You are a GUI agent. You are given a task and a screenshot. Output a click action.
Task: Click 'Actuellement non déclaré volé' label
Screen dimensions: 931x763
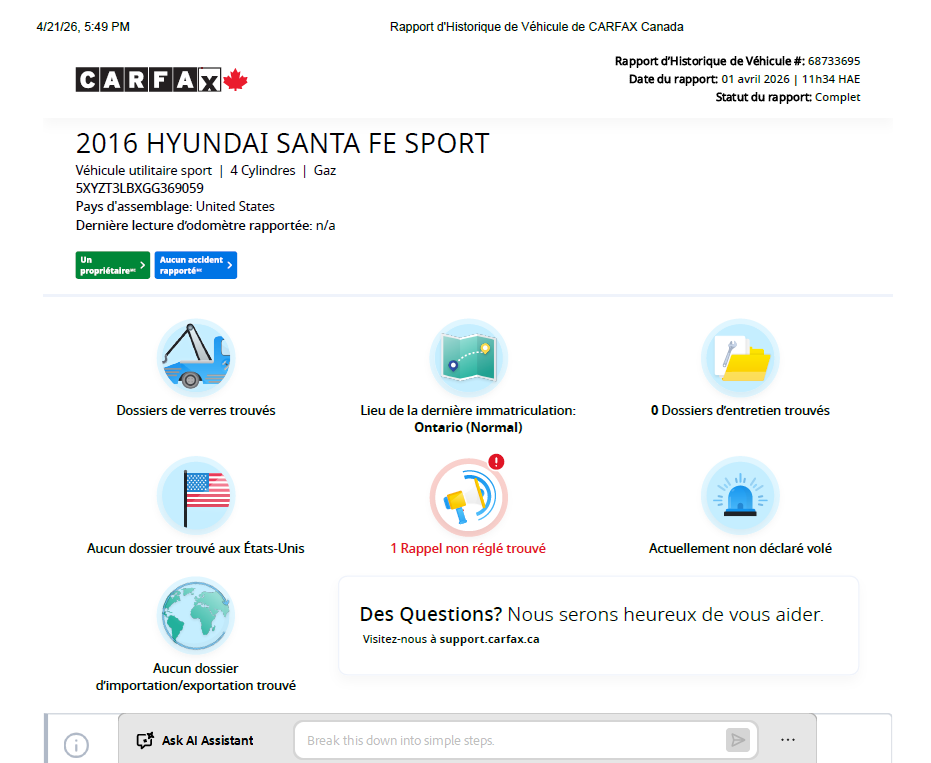pyautogui.click(x=740, y=549)
